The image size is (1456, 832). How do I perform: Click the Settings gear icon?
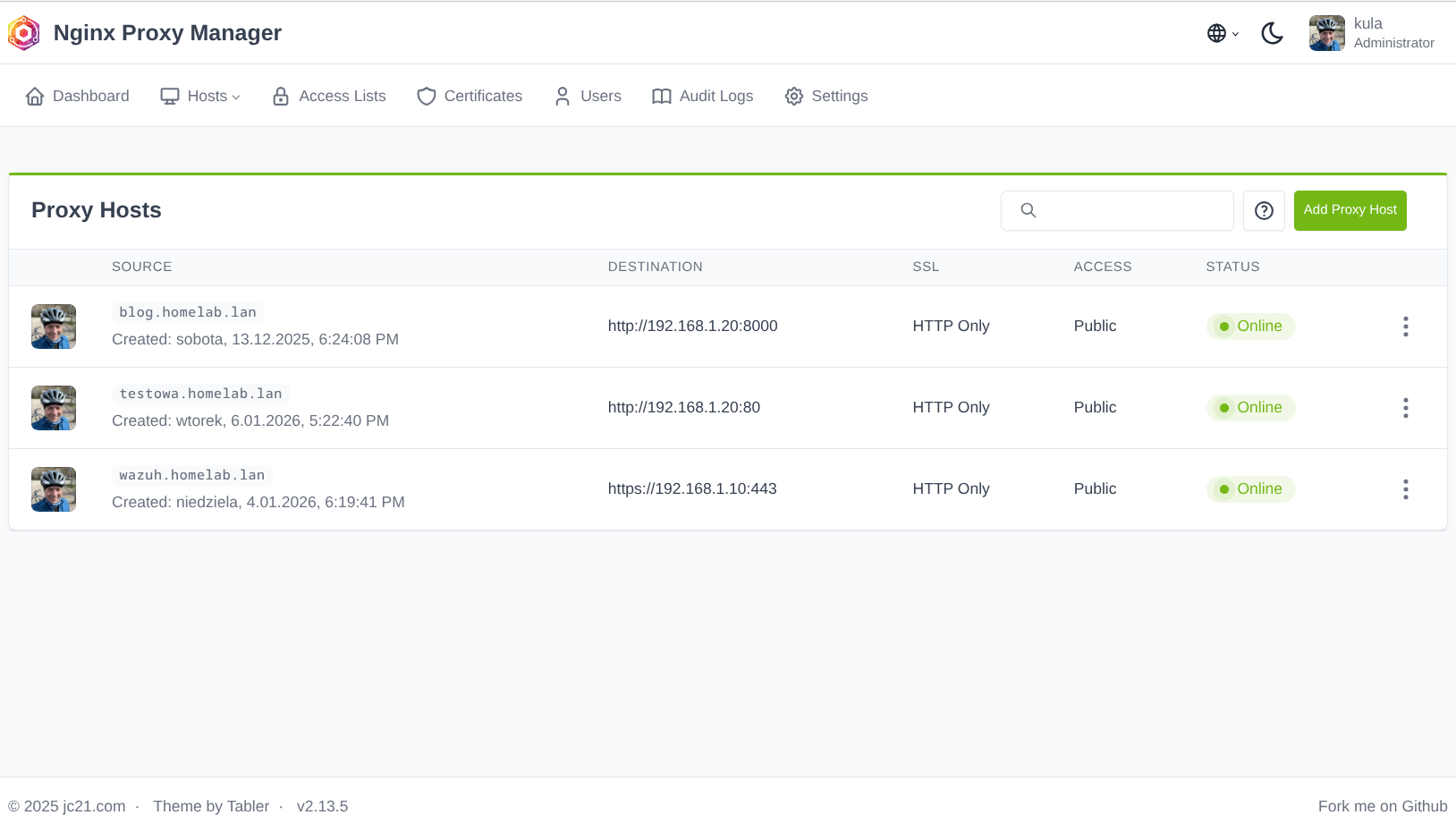[793, 95]
